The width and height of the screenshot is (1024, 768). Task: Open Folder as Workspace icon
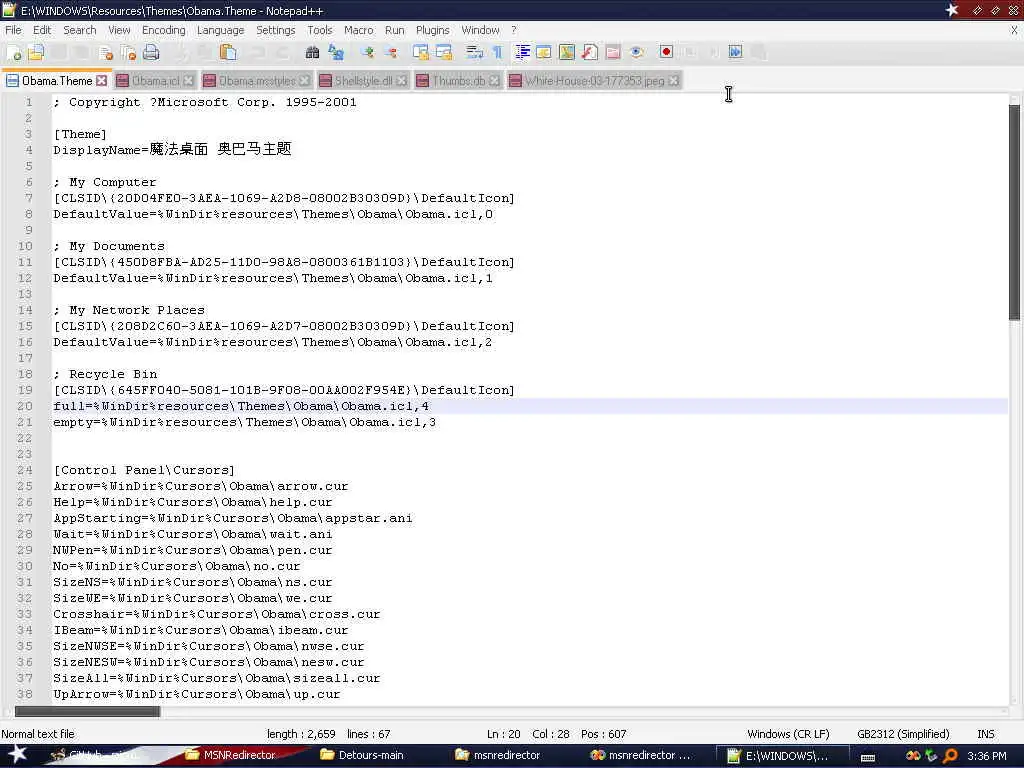point(613,52)
